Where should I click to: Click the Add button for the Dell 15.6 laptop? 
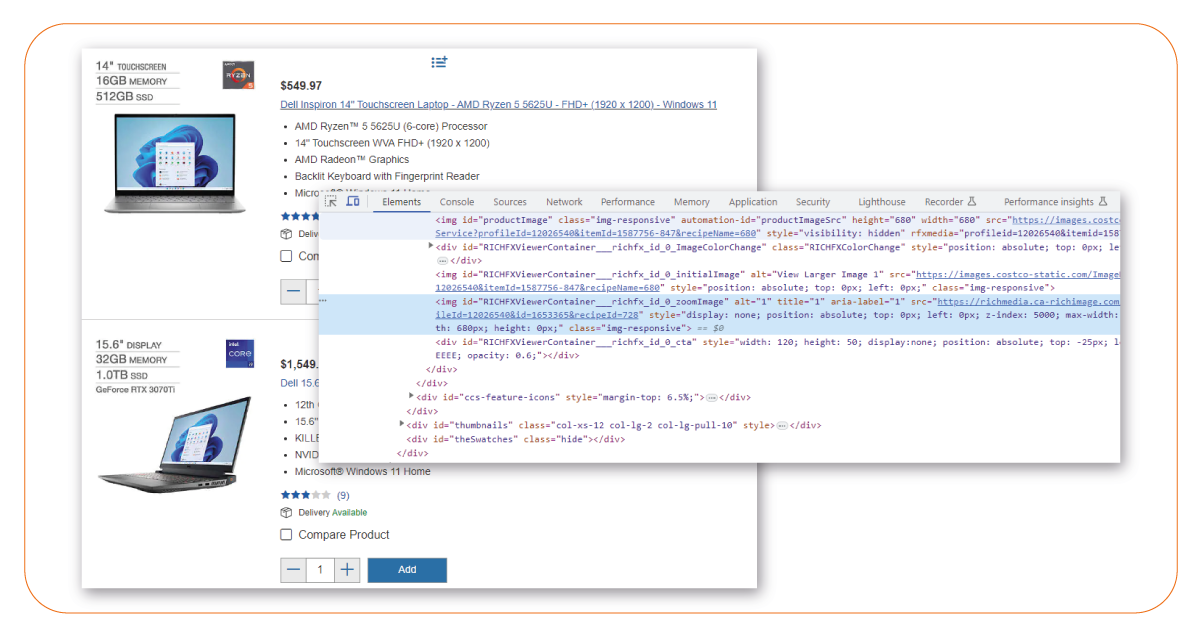click(x=407, y=570)
